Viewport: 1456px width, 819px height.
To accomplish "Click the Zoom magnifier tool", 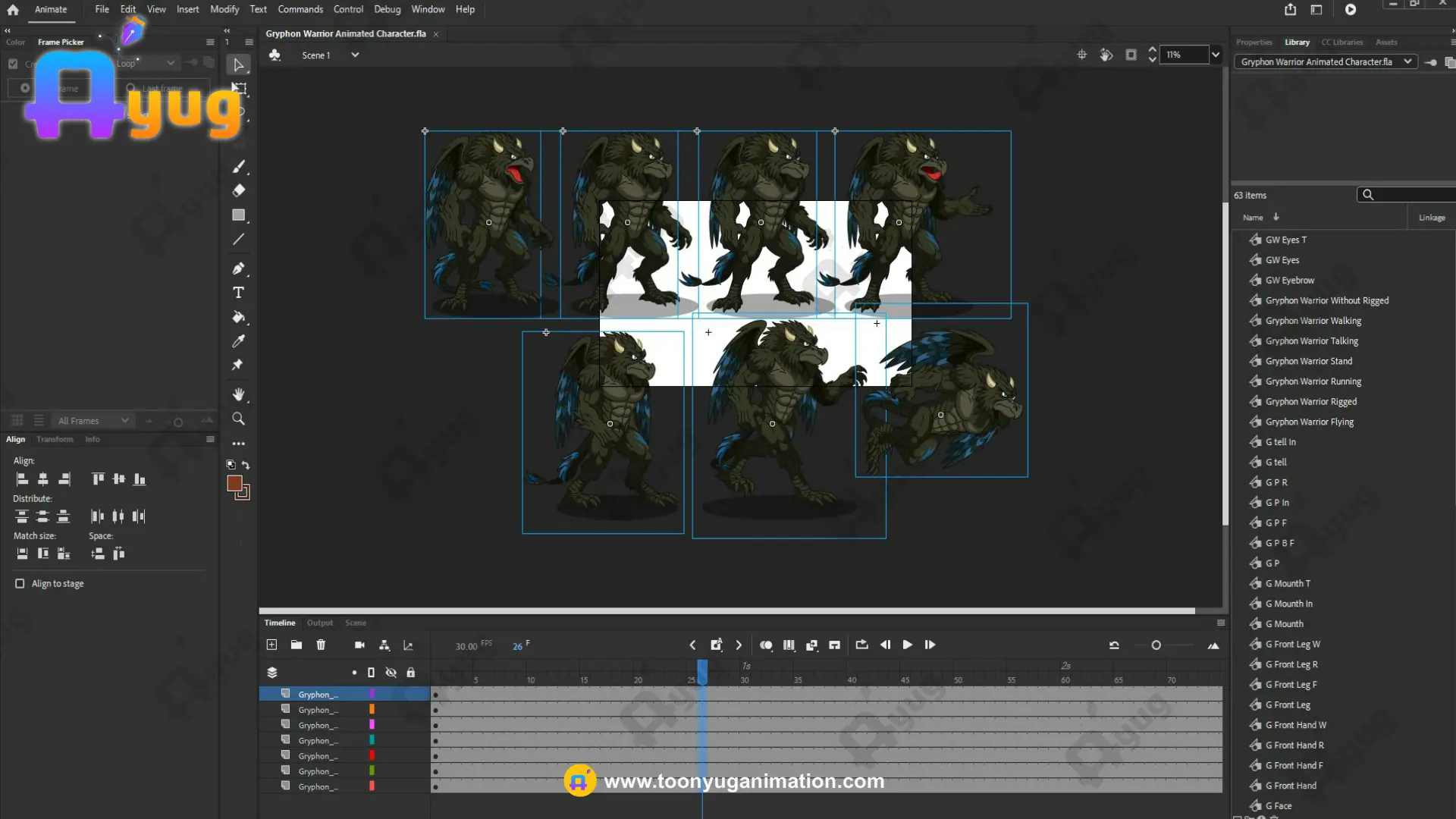I will 238,419.
